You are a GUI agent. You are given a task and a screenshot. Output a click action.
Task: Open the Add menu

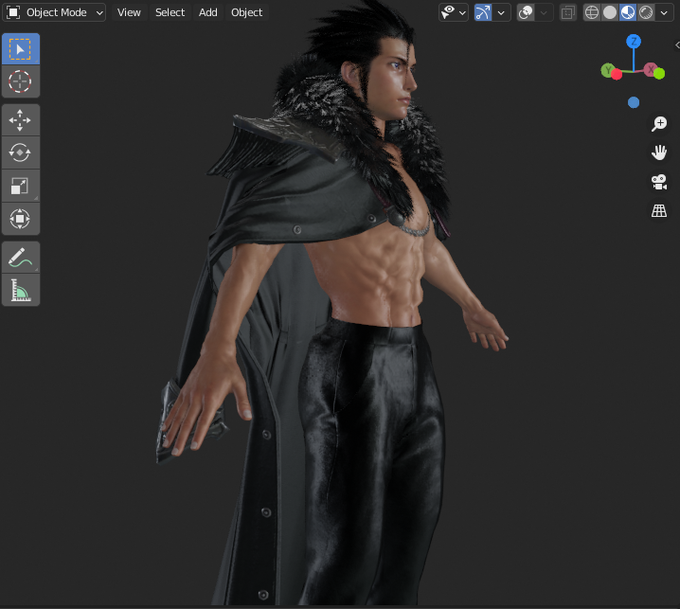click(x=208, y=13)
